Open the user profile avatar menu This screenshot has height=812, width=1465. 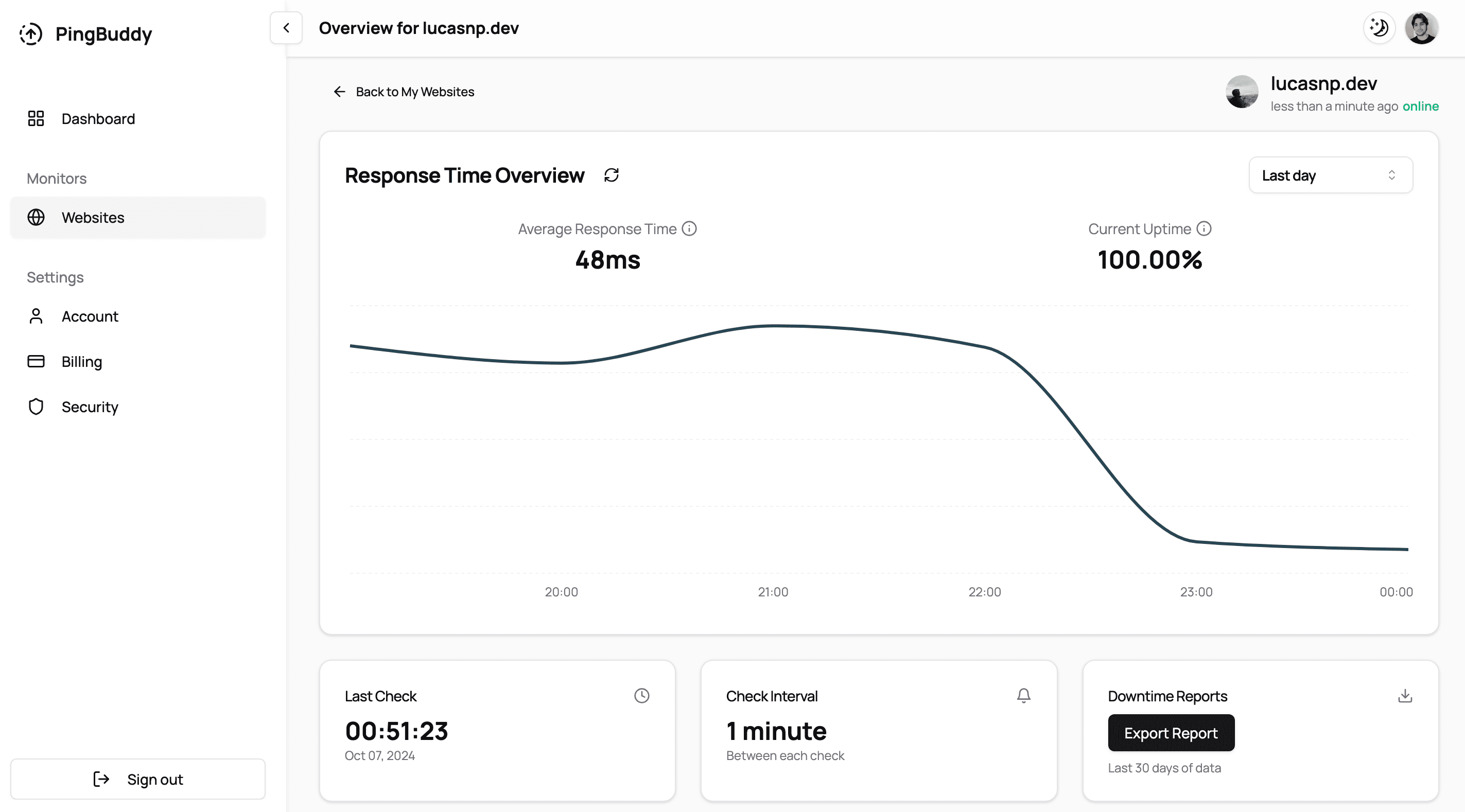(1421, 28)
